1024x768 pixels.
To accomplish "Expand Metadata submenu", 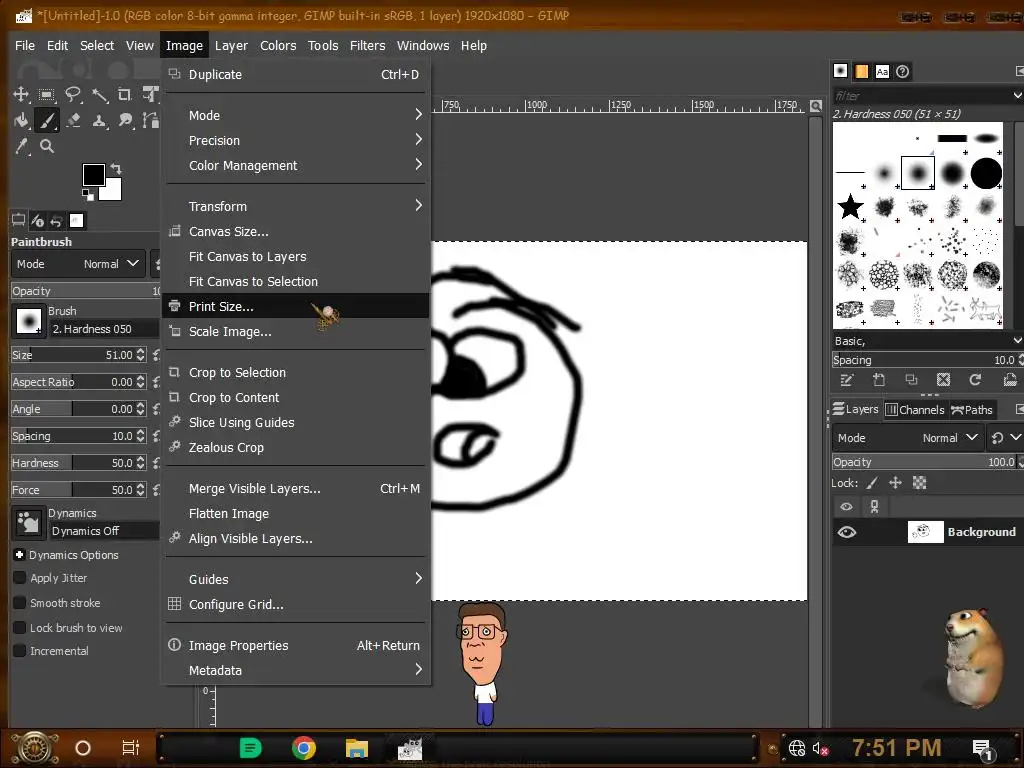I will 295,670.
